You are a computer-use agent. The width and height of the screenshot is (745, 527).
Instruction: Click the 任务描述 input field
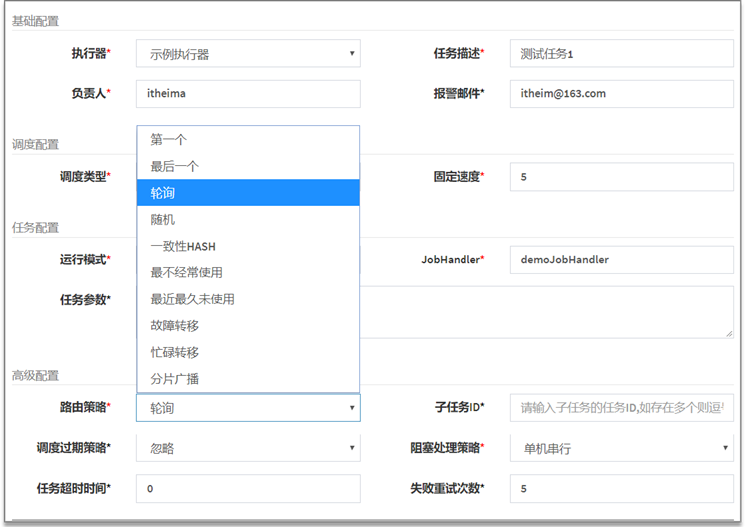pyautogui.click(x=621, y=54)
